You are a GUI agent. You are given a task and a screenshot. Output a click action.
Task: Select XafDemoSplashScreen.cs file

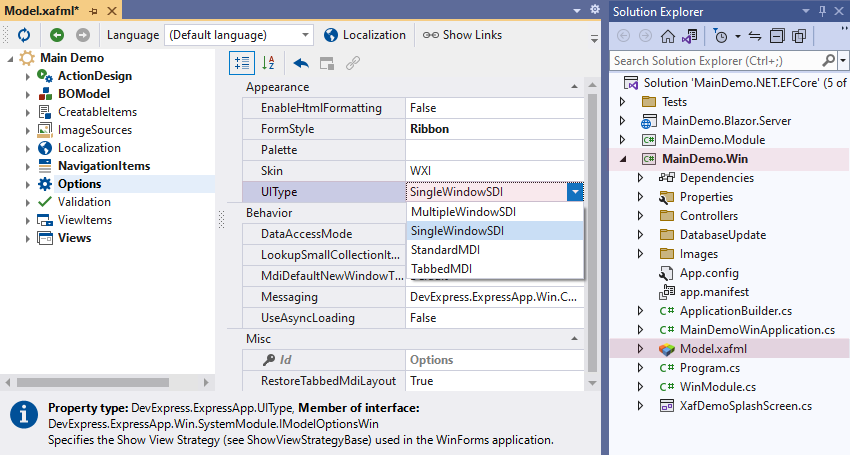pos(746,406)
